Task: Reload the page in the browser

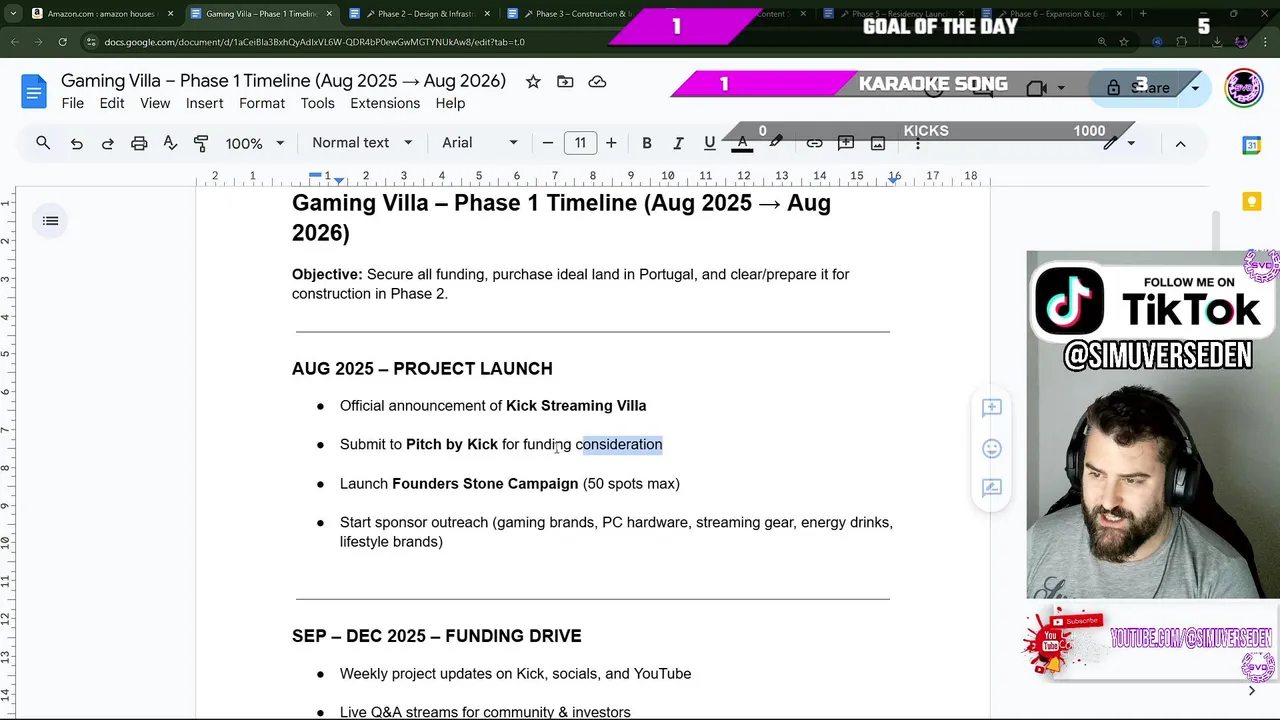Action: tap(62, 42)
